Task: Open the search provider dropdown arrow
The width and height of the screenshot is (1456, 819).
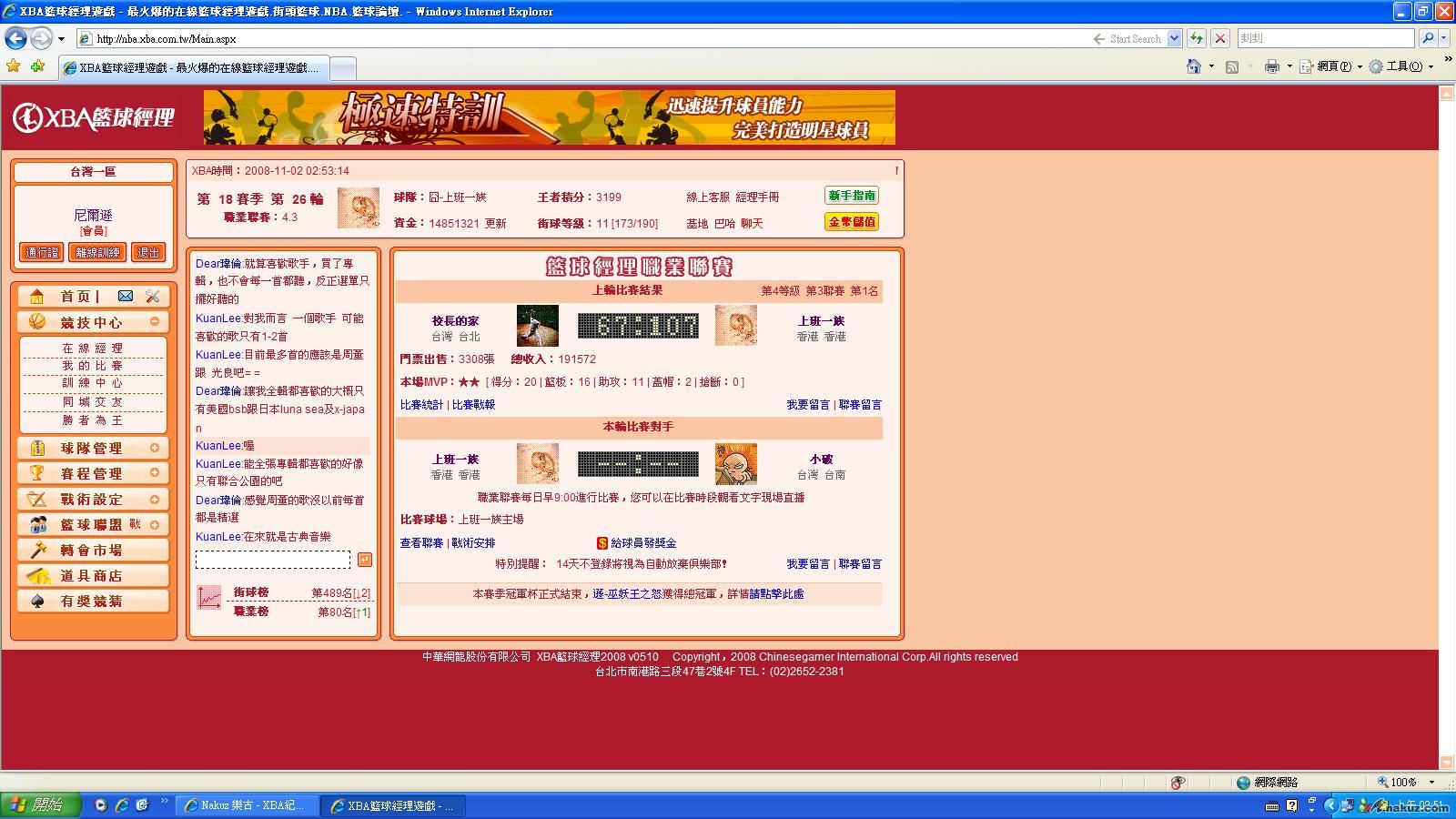Action: (x=1444, y=38)
